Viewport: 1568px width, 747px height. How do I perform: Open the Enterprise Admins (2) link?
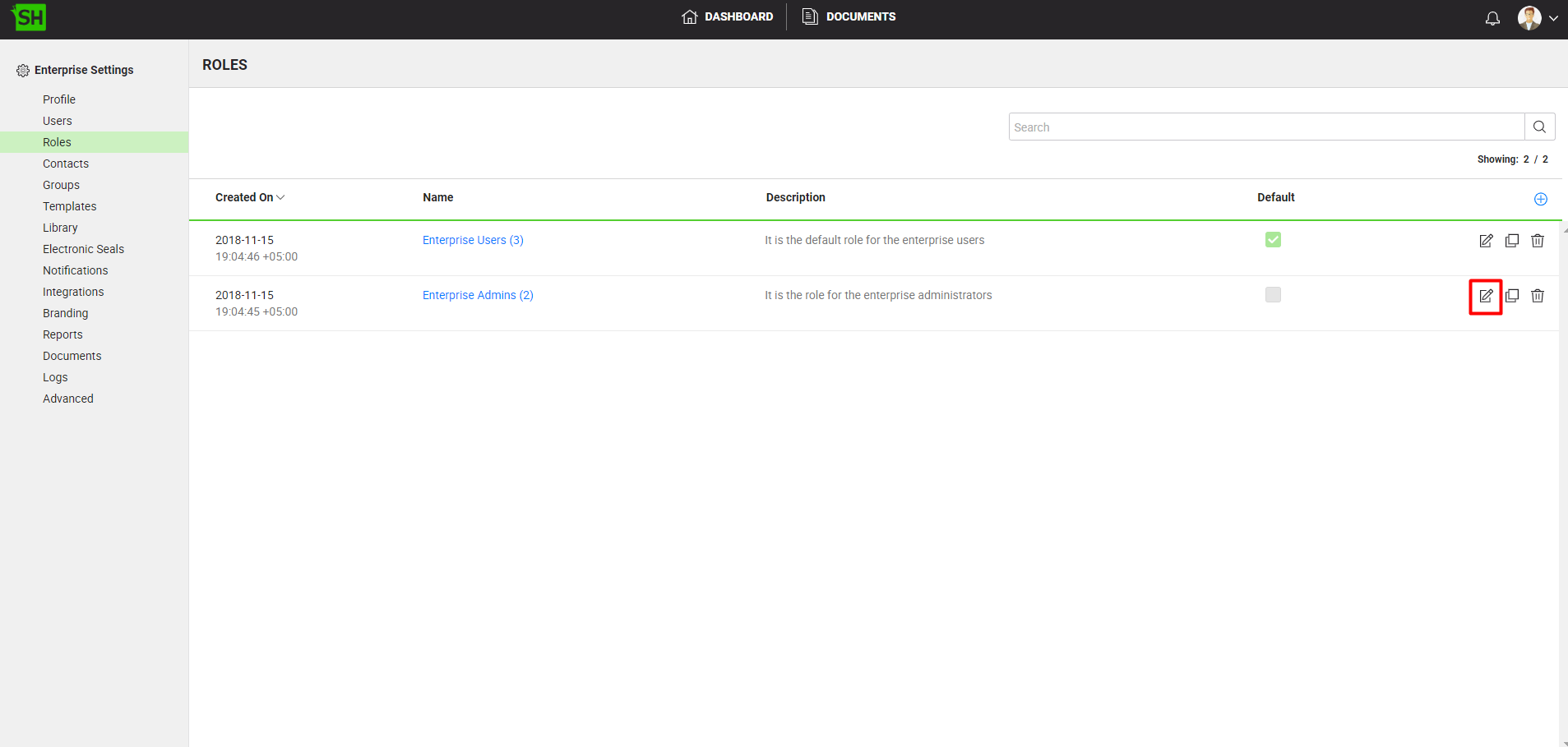click(x=478, y=295)
